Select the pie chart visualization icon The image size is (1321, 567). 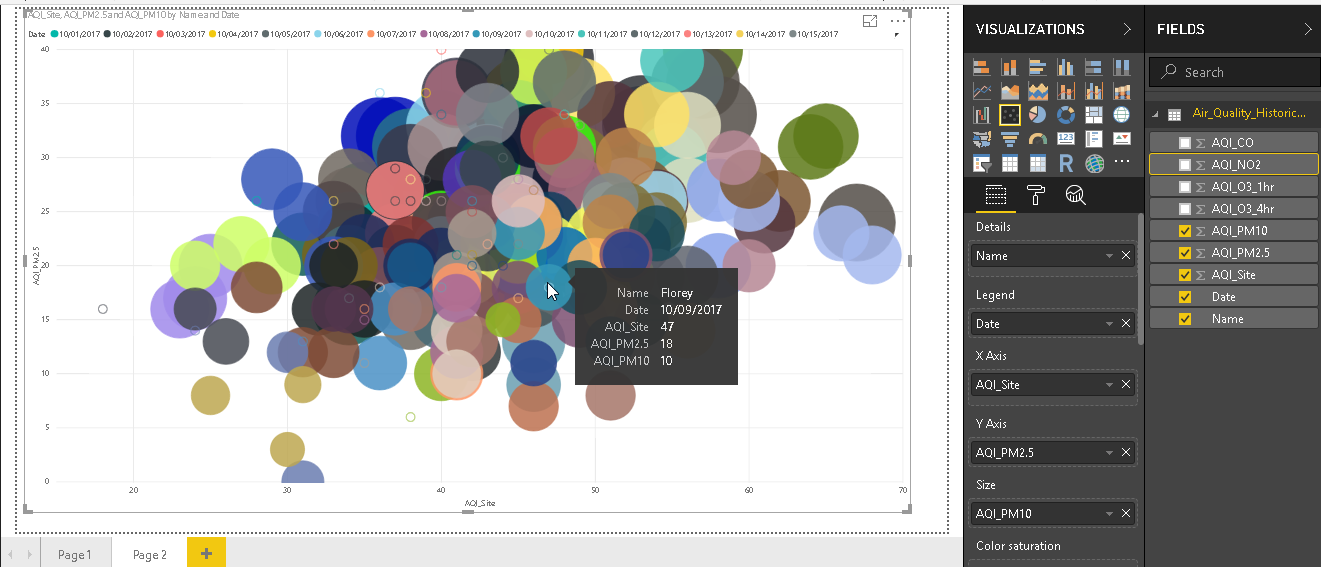click(1038, 115)
